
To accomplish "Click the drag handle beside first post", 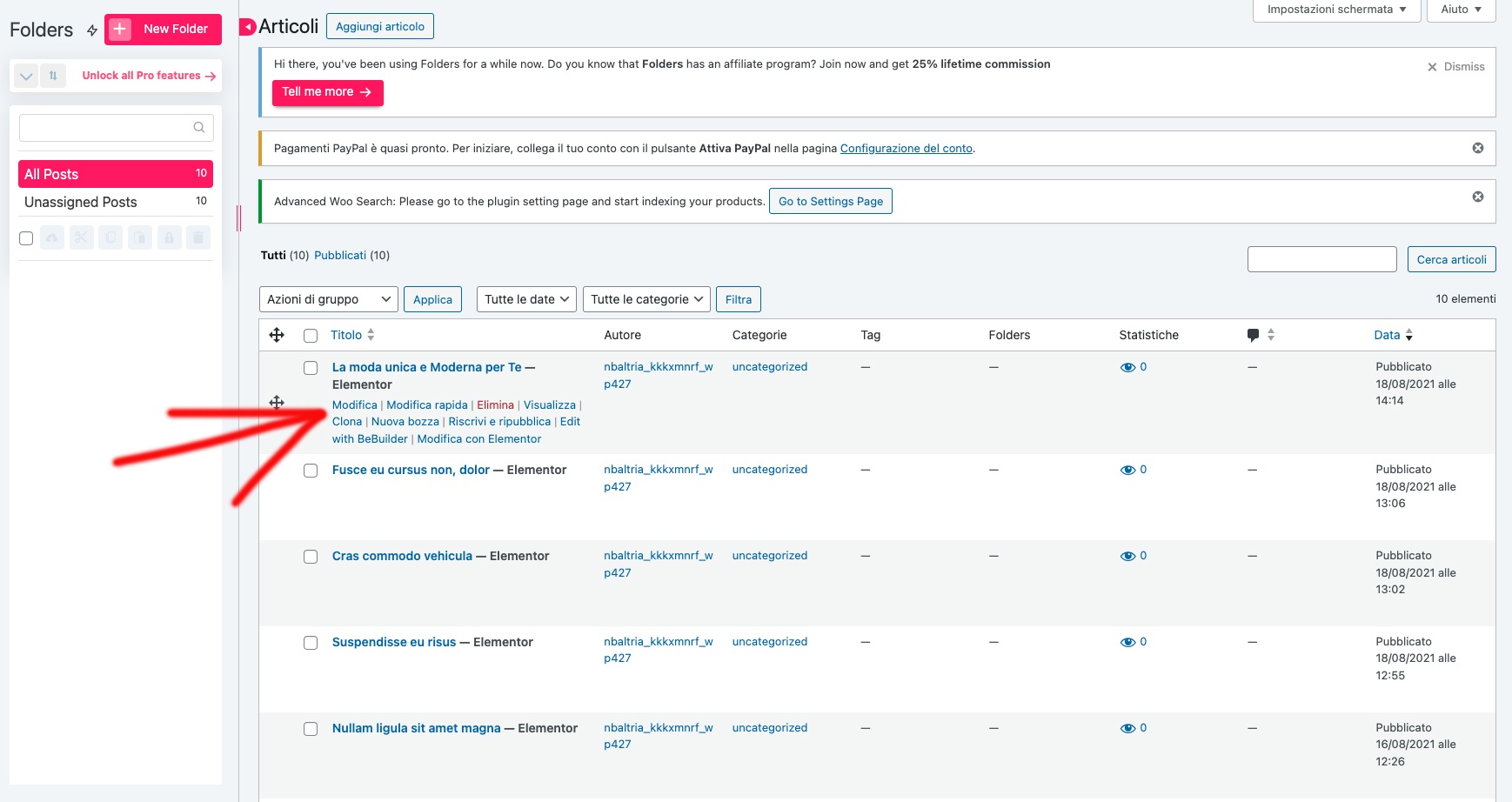I will coord(277,402).
